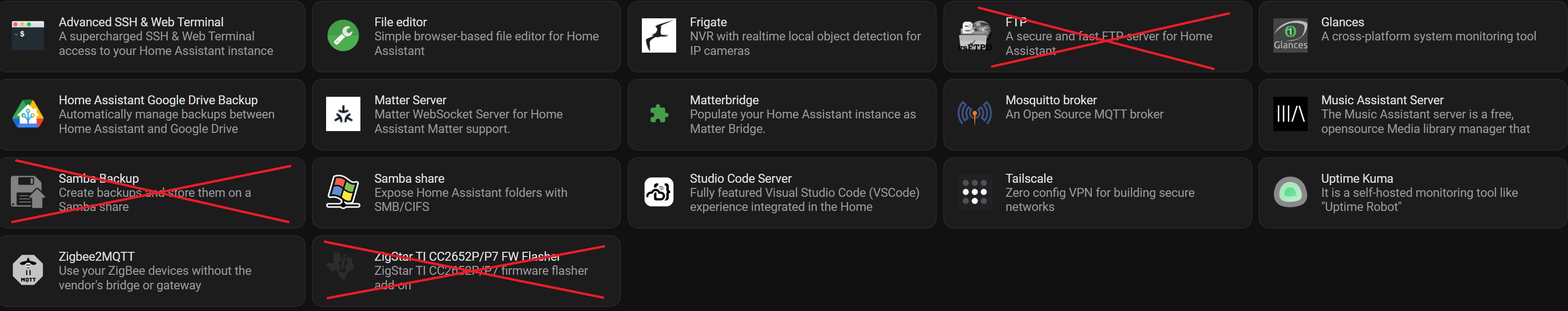Click the Studio Code Server title text
Image resolution: width=1568 pixels, height=311 pixels.
[x=740, y=179]
